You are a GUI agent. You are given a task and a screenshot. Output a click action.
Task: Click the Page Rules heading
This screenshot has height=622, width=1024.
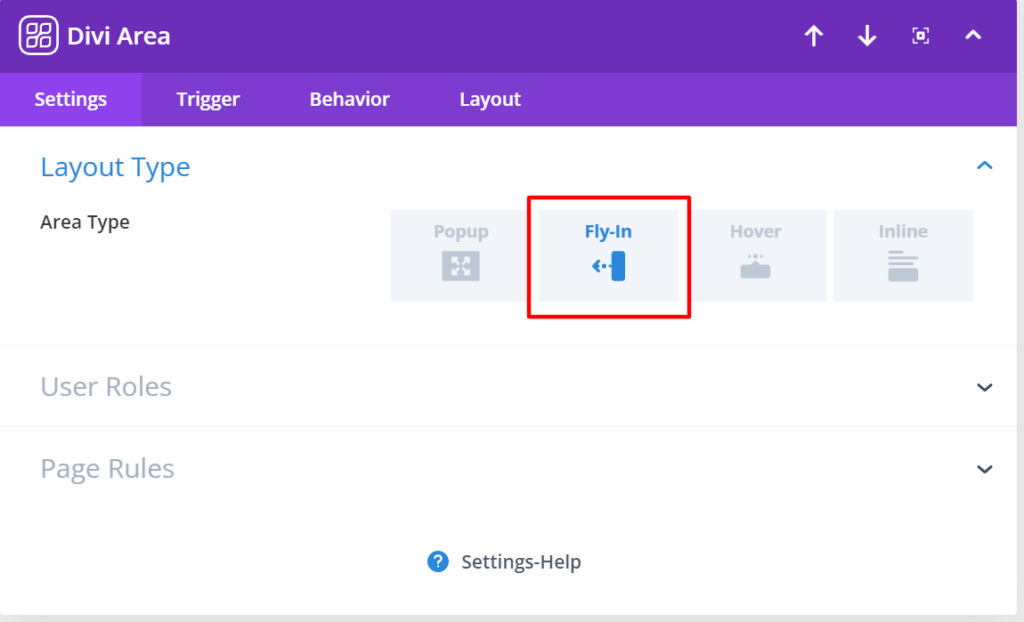(107, 469)
